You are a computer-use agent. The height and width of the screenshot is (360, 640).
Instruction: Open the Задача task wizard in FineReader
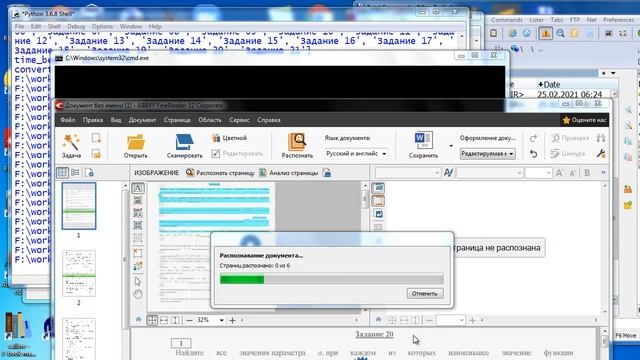coord(71,146)
